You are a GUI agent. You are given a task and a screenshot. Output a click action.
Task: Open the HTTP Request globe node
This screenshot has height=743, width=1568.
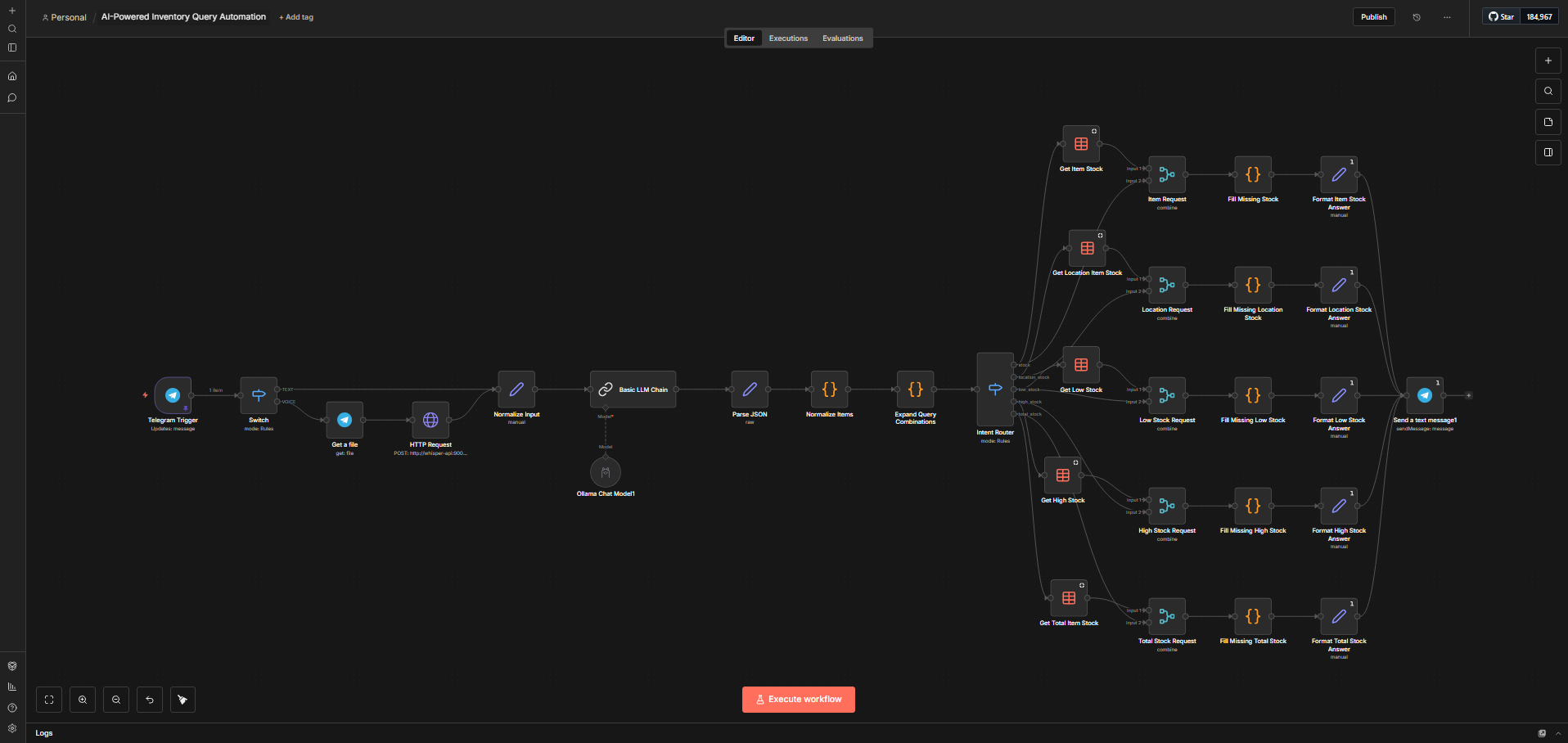click(430, 420)
